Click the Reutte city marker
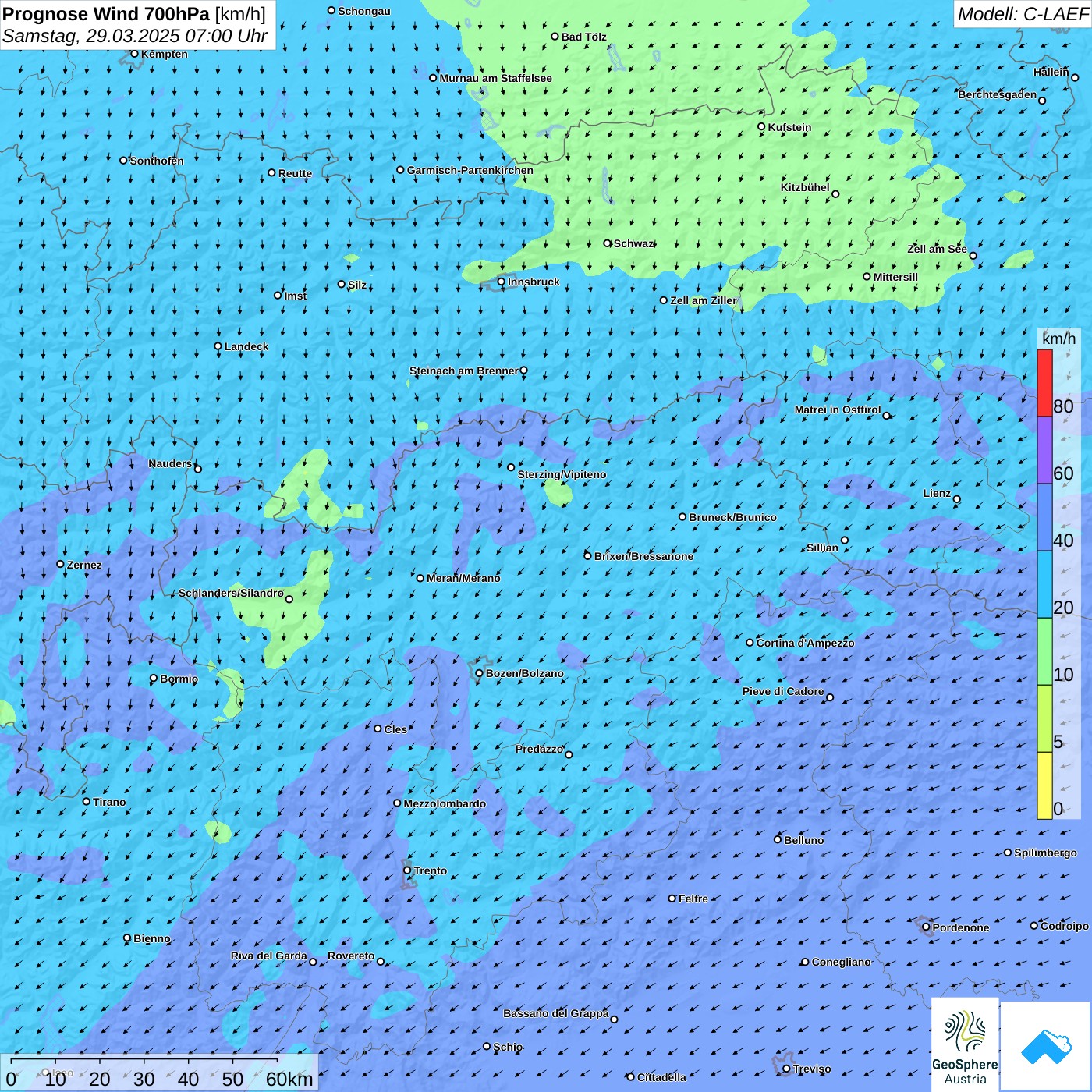1092x1092 pixels. 272,173
